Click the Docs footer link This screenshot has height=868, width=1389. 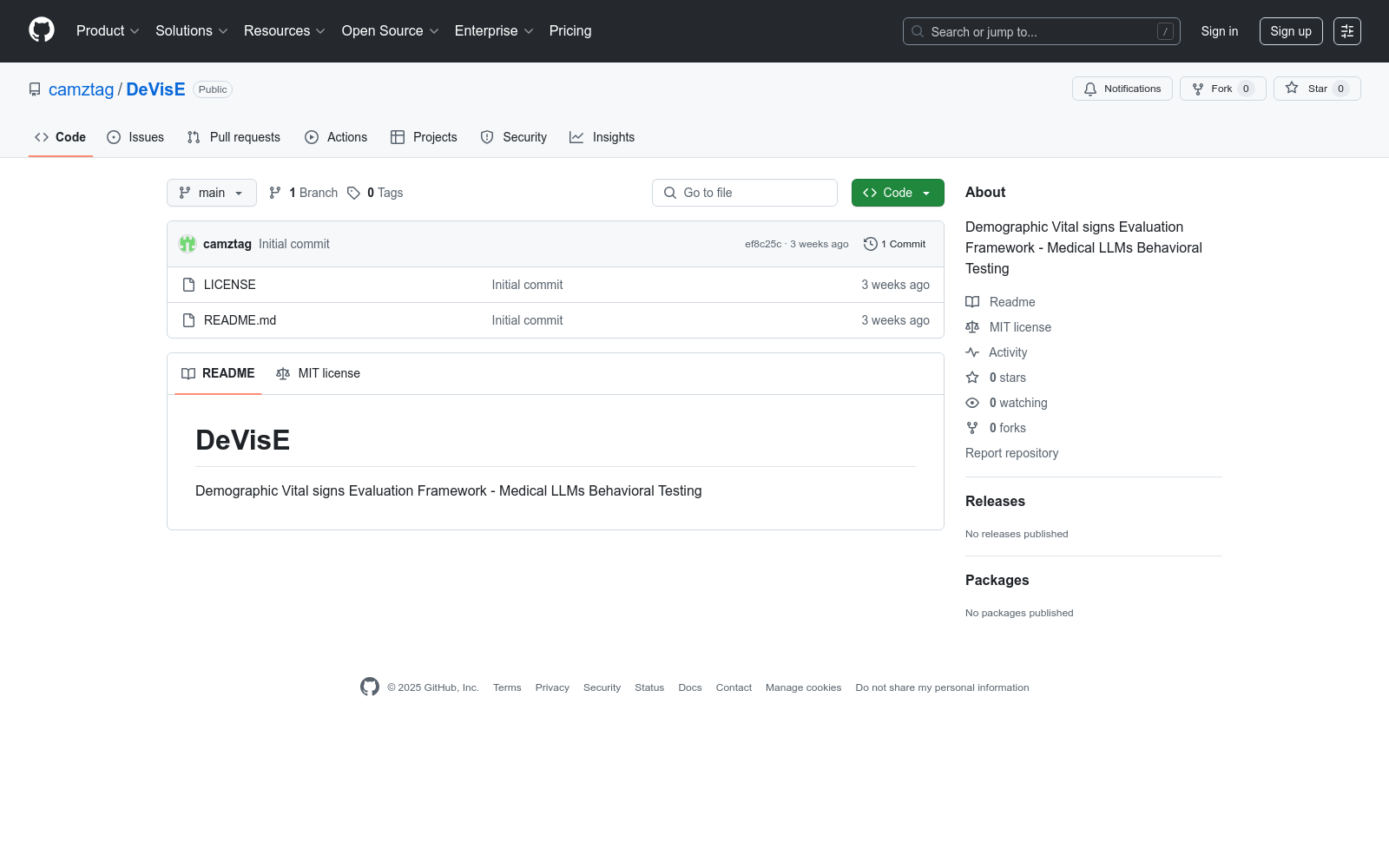click(690, 687)
